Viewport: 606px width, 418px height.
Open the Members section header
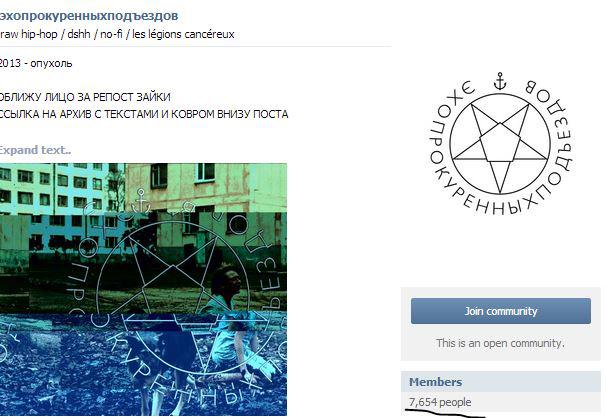(435, 382)
